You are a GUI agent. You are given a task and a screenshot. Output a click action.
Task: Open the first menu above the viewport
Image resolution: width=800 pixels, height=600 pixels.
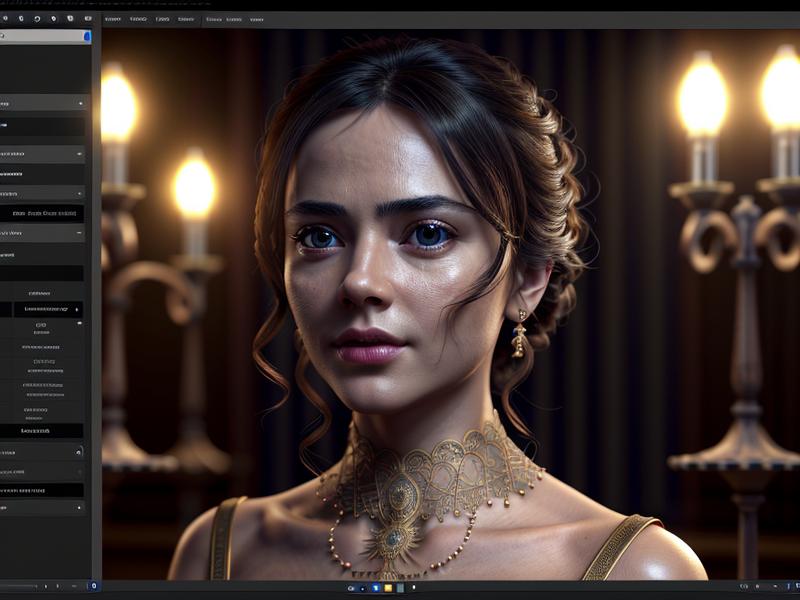coord(113,19)
